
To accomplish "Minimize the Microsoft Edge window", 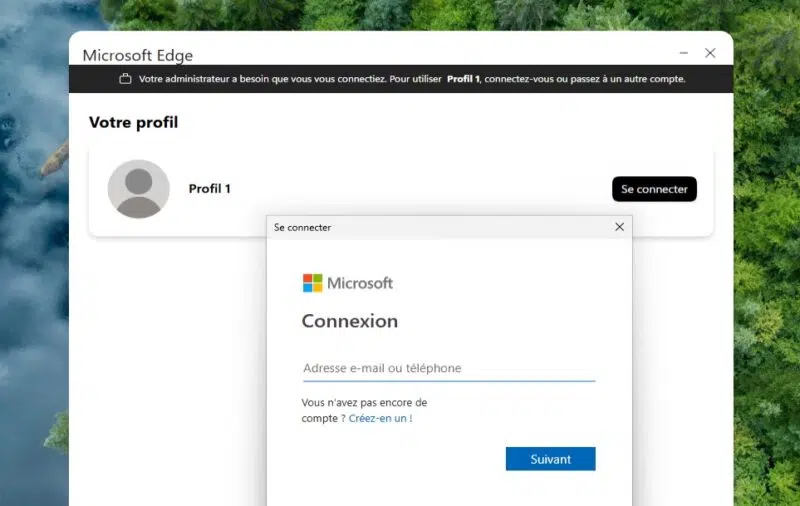I will (x=684, y=53).
